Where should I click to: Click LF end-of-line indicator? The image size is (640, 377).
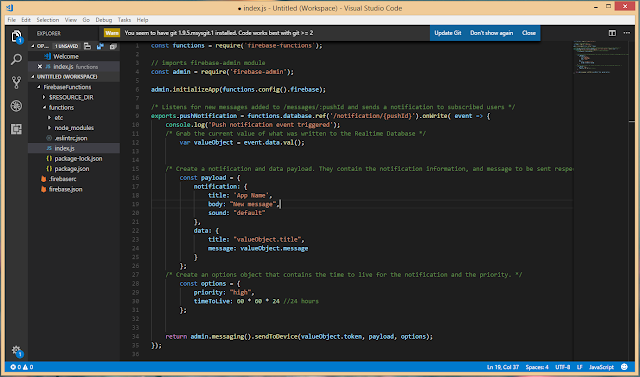pyautogui.click(x=579, y=367)
